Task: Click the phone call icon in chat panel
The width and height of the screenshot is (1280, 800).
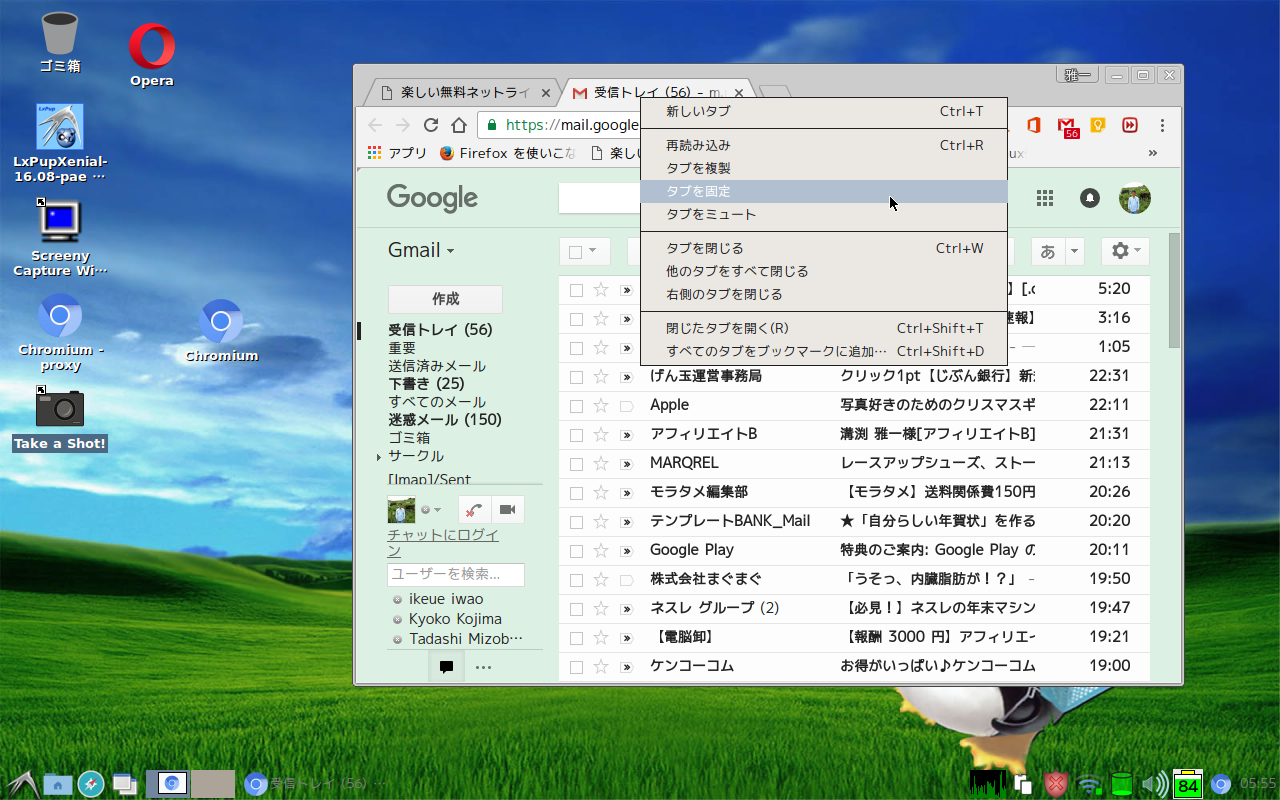Action: (x=475, y=510)
